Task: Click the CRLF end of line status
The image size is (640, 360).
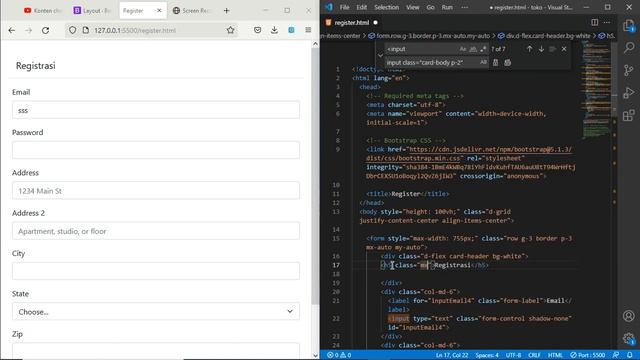Action: coord(534,355)
